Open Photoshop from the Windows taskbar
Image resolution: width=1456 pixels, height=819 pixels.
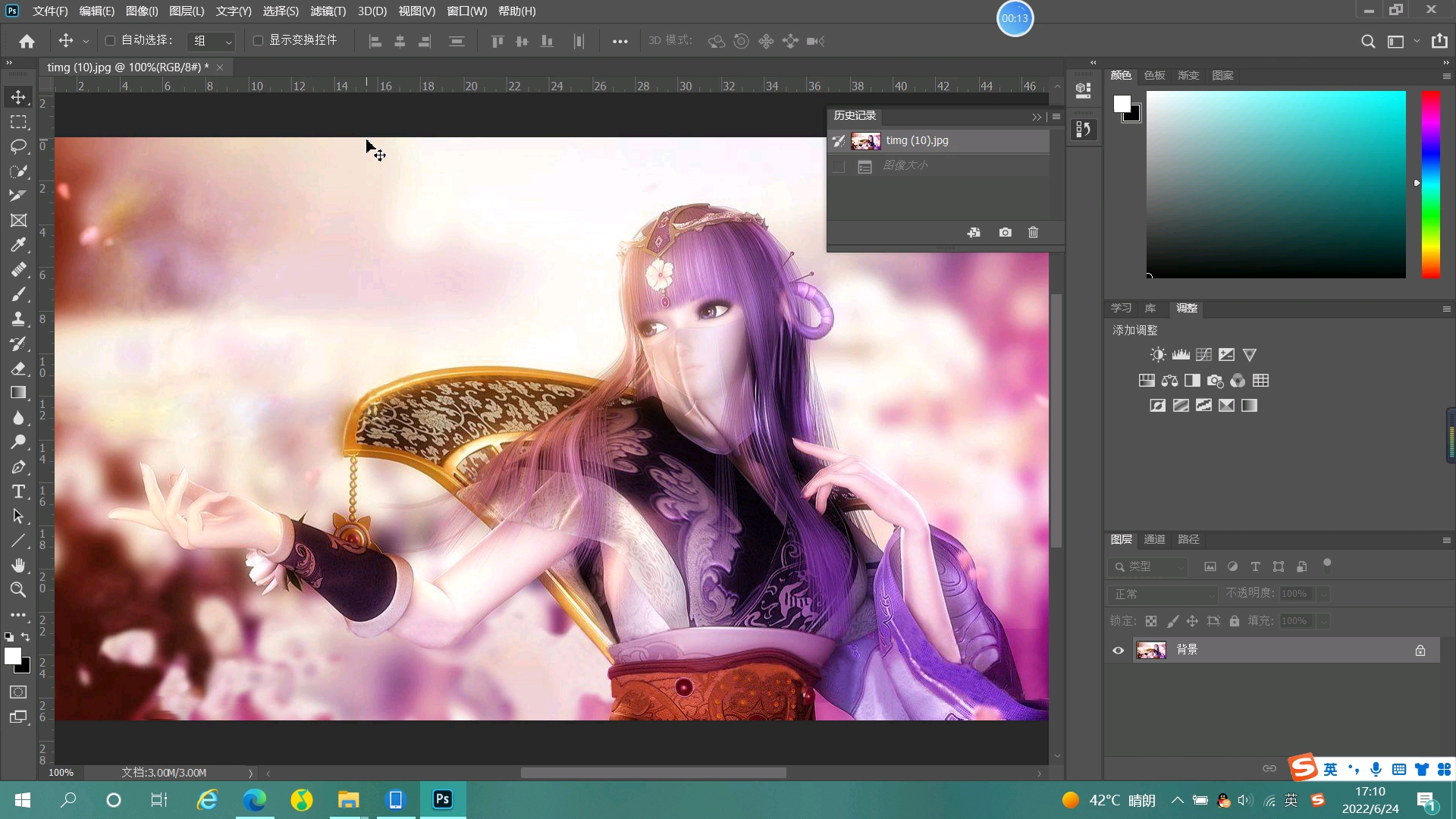point(442,799)
